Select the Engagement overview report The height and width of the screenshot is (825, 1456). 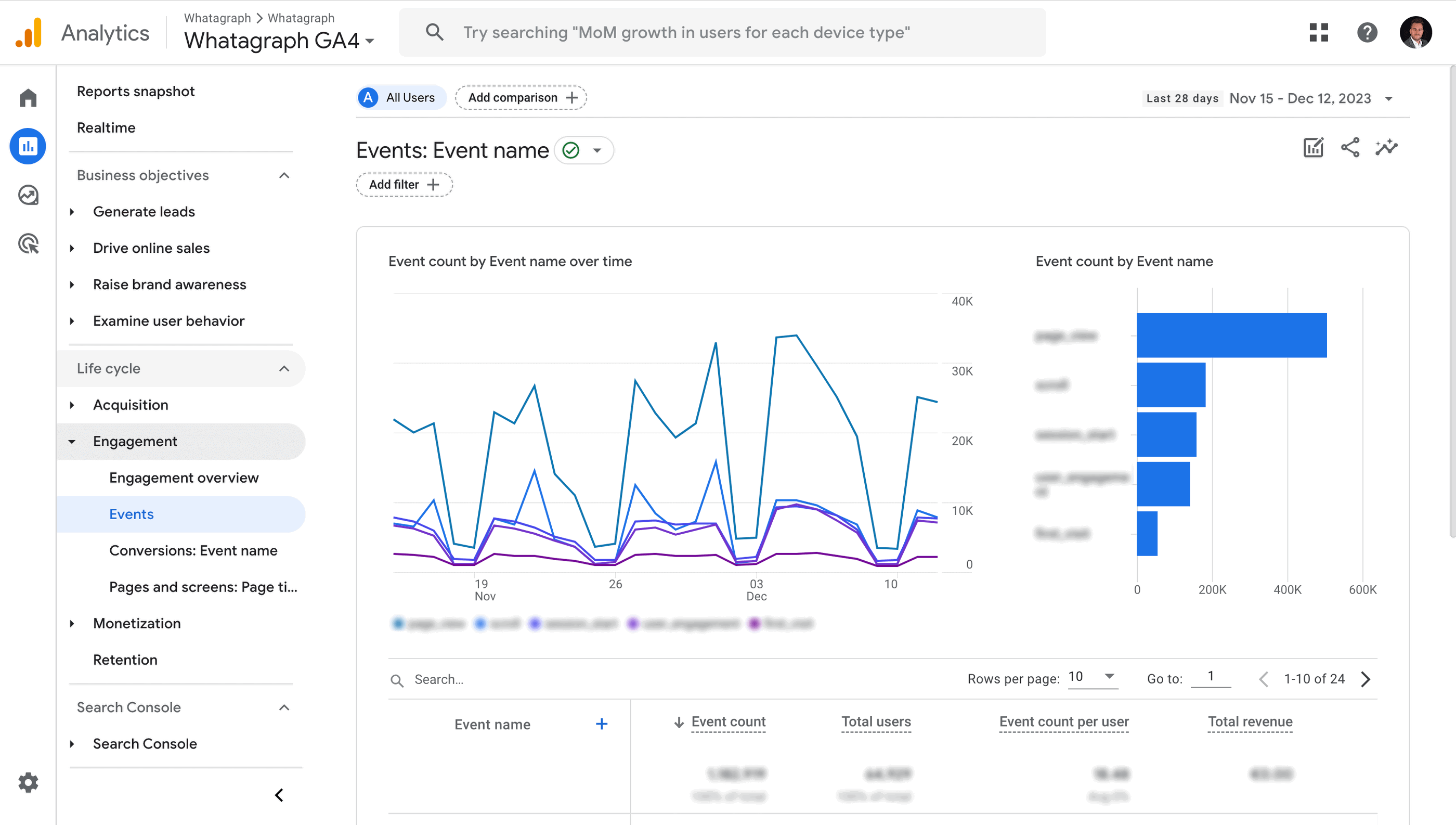pyautogui.click(x=184, y=478)
